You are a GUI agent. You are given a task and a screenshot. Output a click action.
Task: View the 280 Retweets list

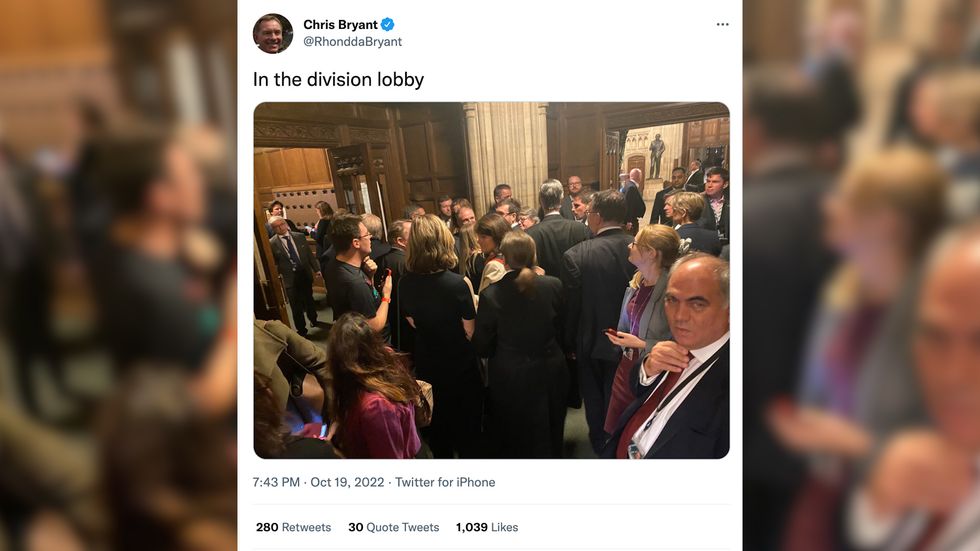(x=293, y=527)
